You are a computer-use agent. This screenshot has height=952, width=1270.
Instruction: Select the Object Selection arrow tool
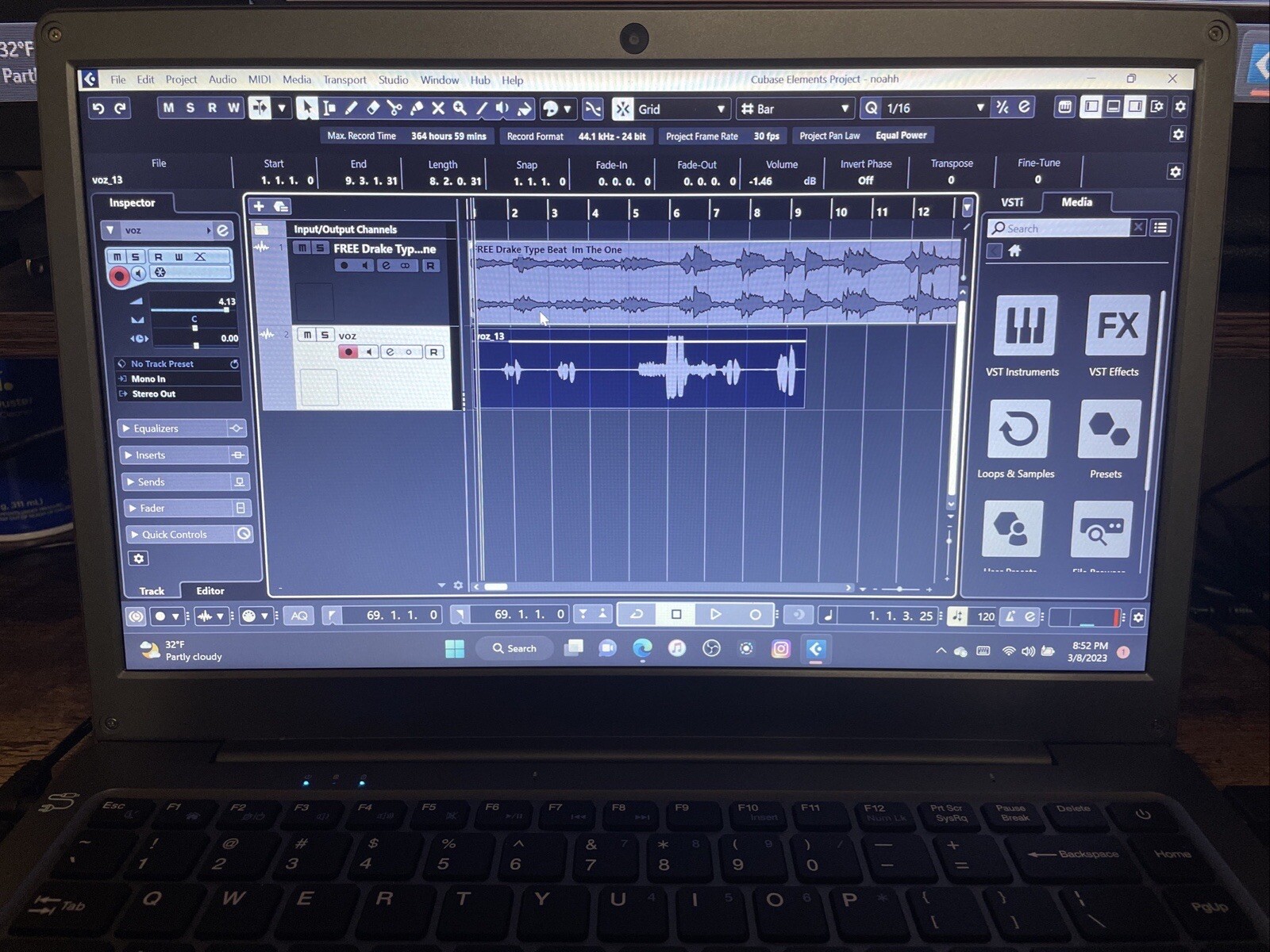coord(306,108)
